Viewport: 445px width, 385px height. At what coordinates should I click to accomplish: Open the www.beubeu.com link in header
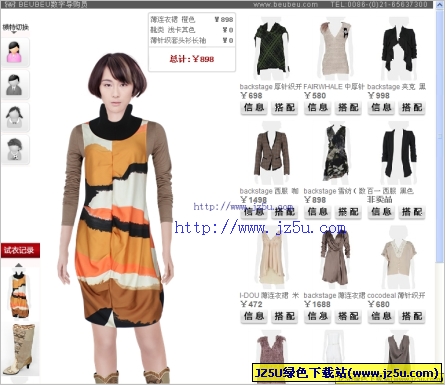click(285, 4)
